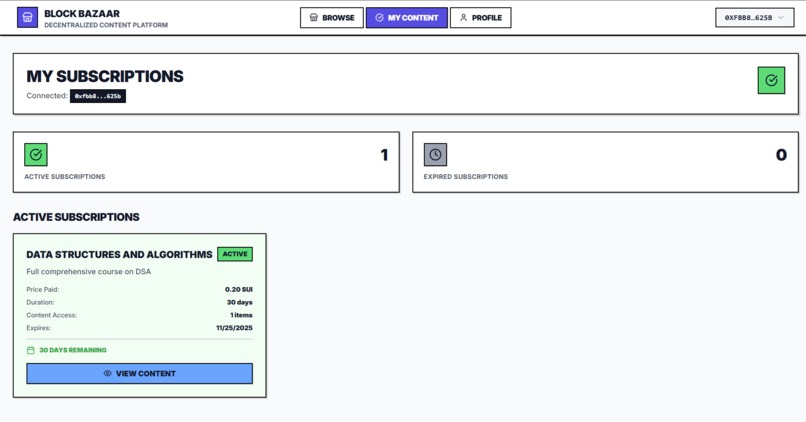
Task: Switch to the My Content tab
Action: (407, 17)
